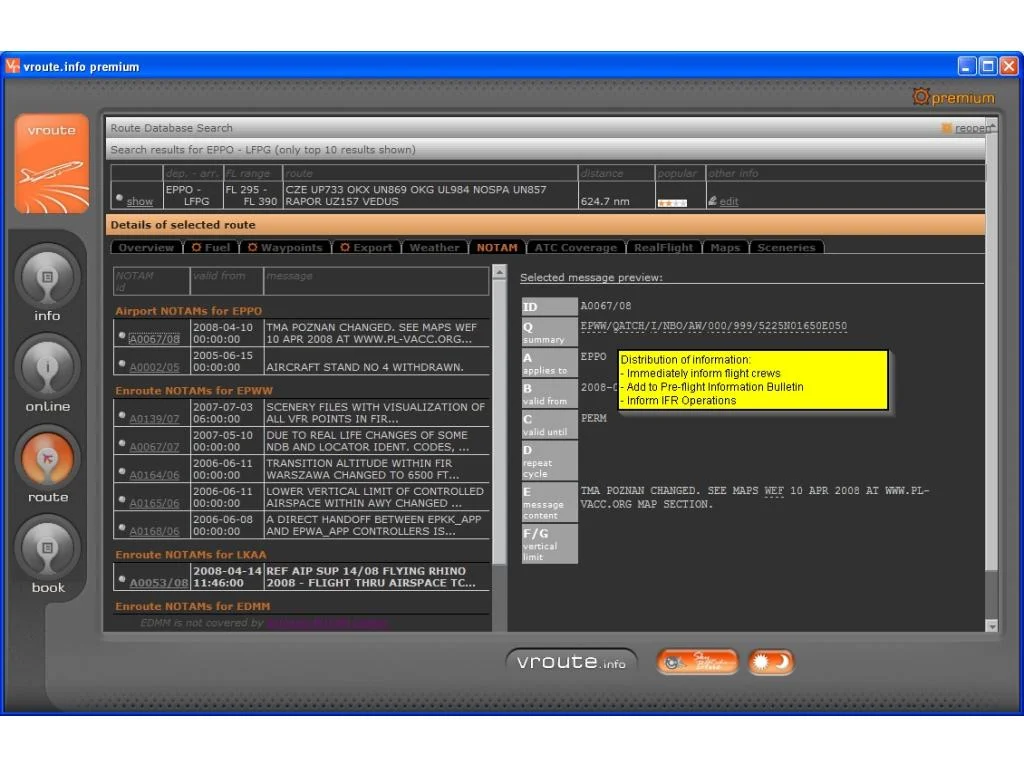Image resolution: width=1024 pixels, height=768 pixels.
Task: Switch to the Waypoints tab
Action: point(285,248)
